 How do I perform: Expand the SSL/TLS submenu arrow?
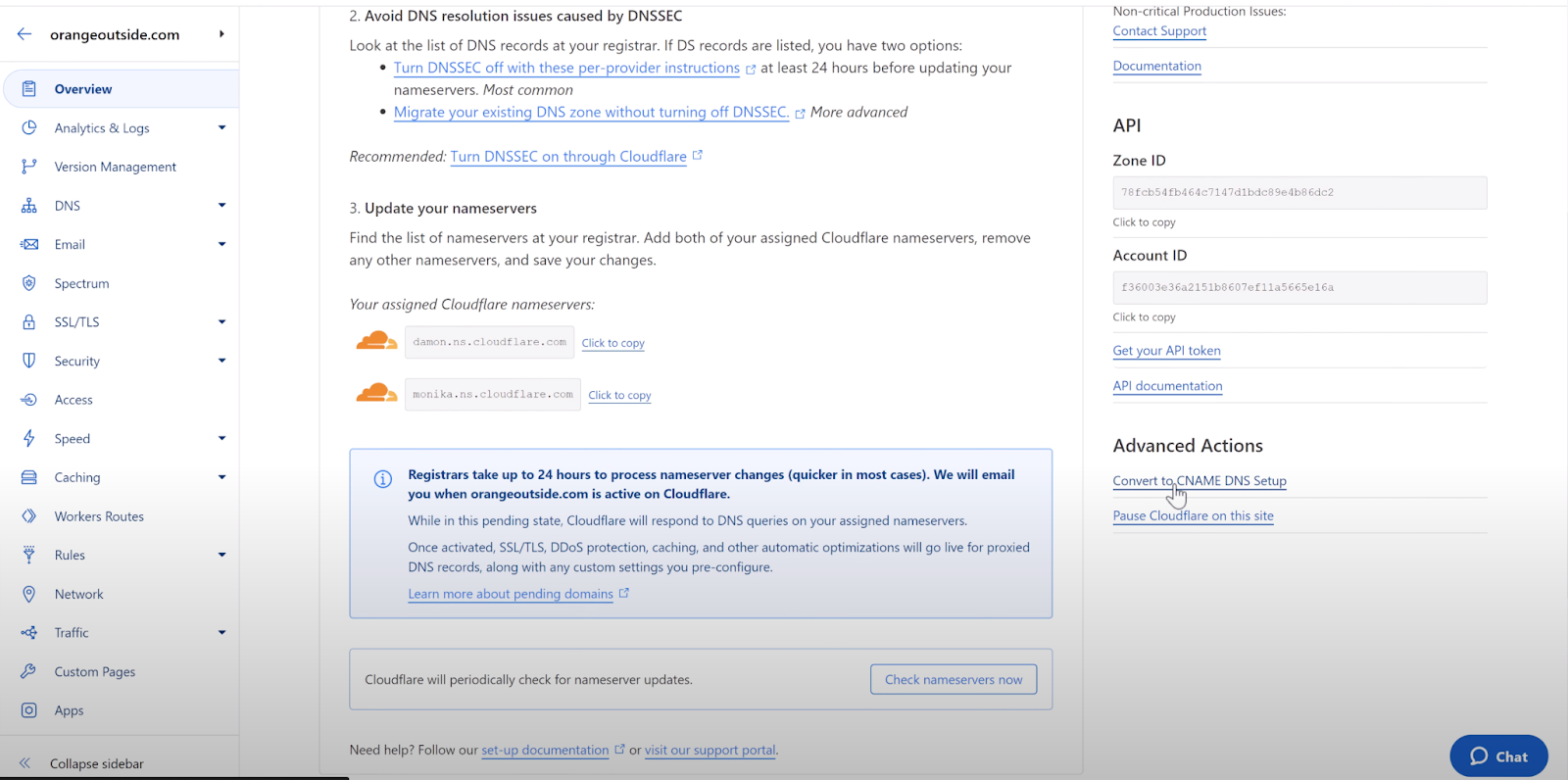(222, 322)
